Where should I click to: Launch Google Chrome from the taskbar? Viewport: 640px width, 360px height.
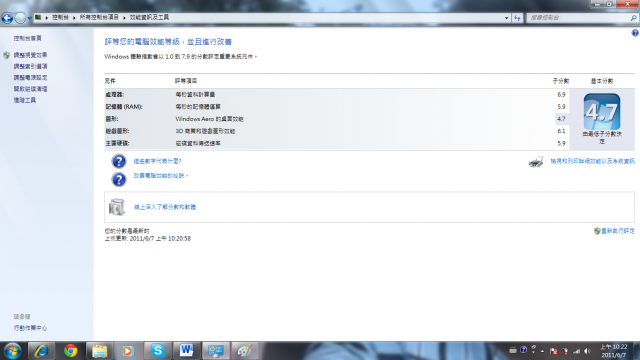(70, 351)
